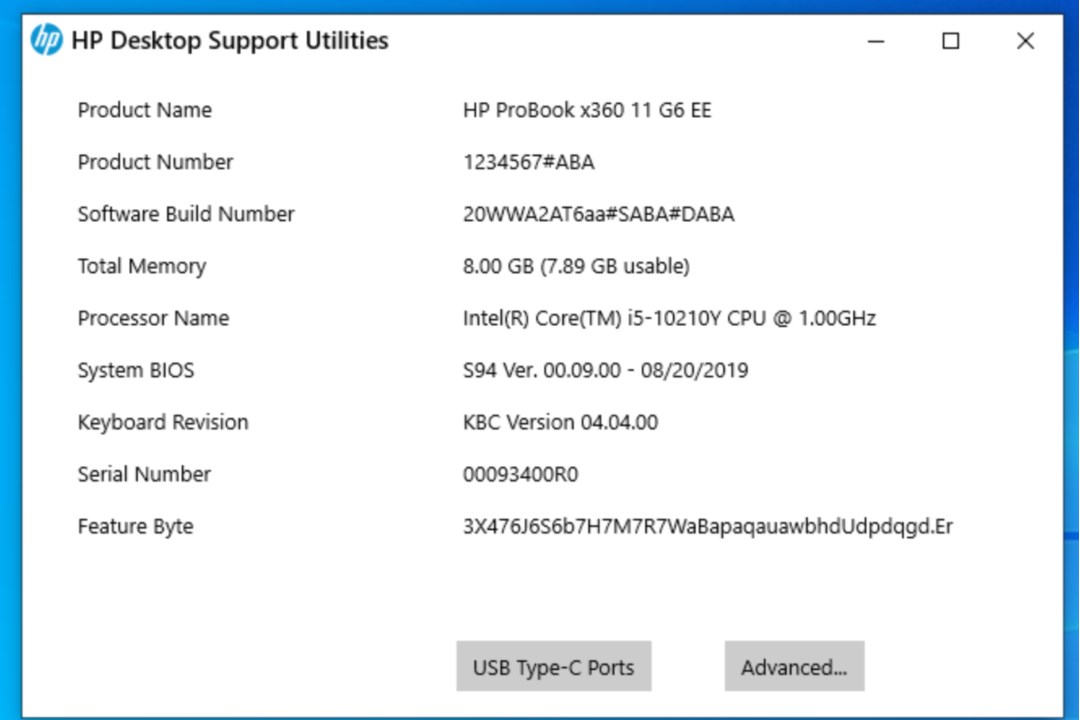Click the HP ProBook x360 11 G6 EE value
This screenshot has height=720, width=1080.
pos(587,110)
